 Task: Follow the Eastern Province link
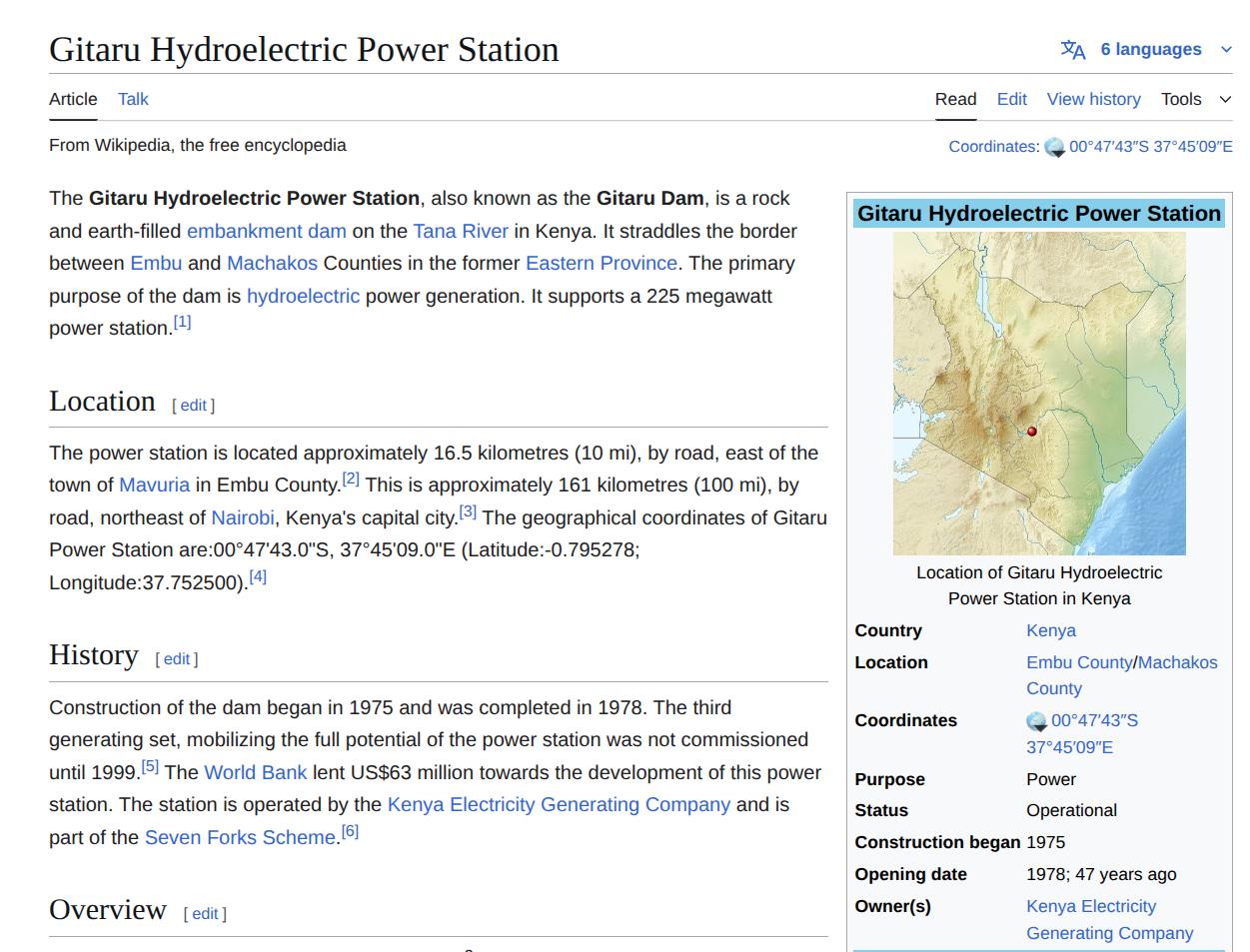tap(602, 263)
